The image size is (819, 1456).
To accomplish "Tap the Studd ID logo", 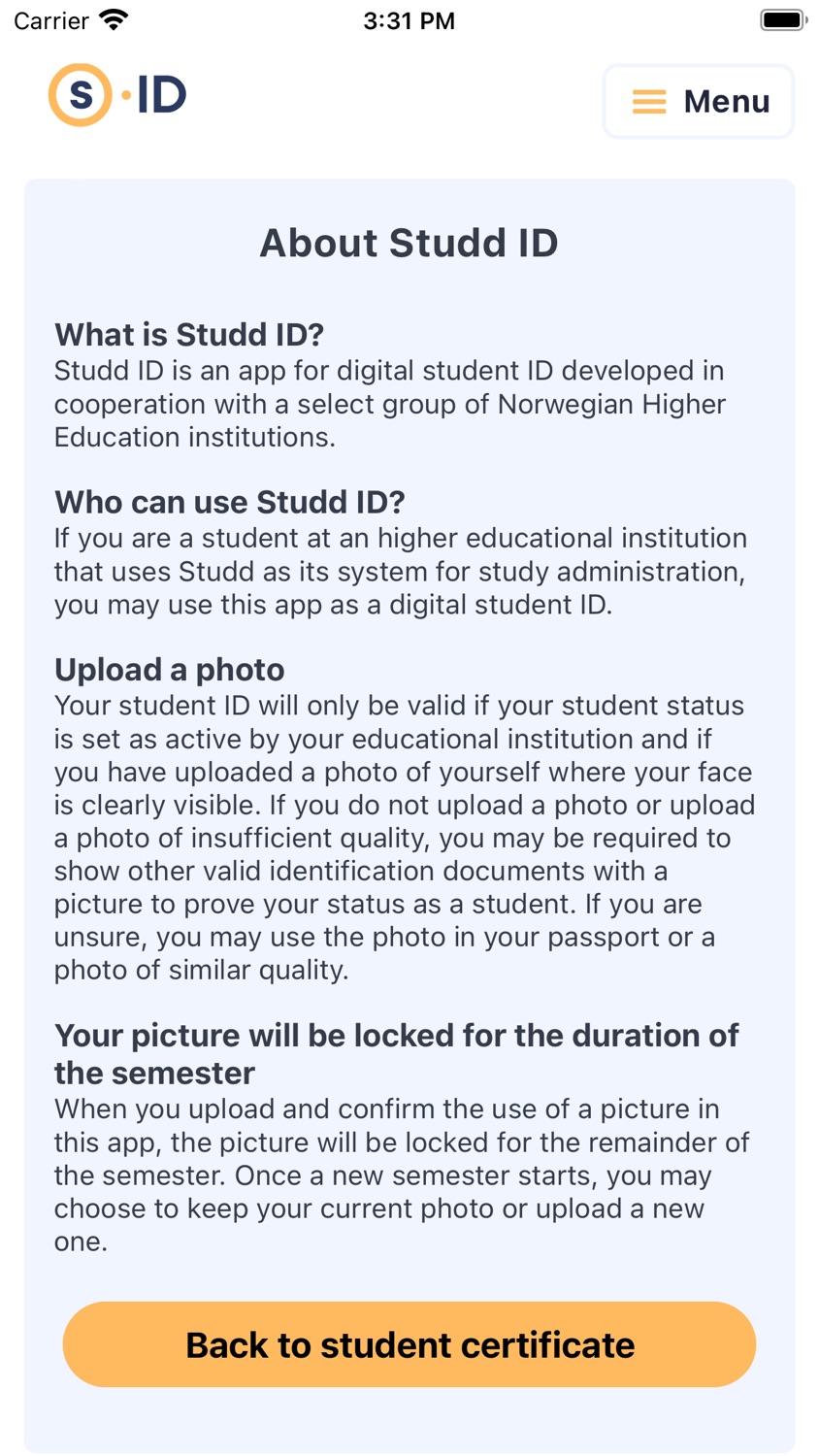I will [117, 95].
